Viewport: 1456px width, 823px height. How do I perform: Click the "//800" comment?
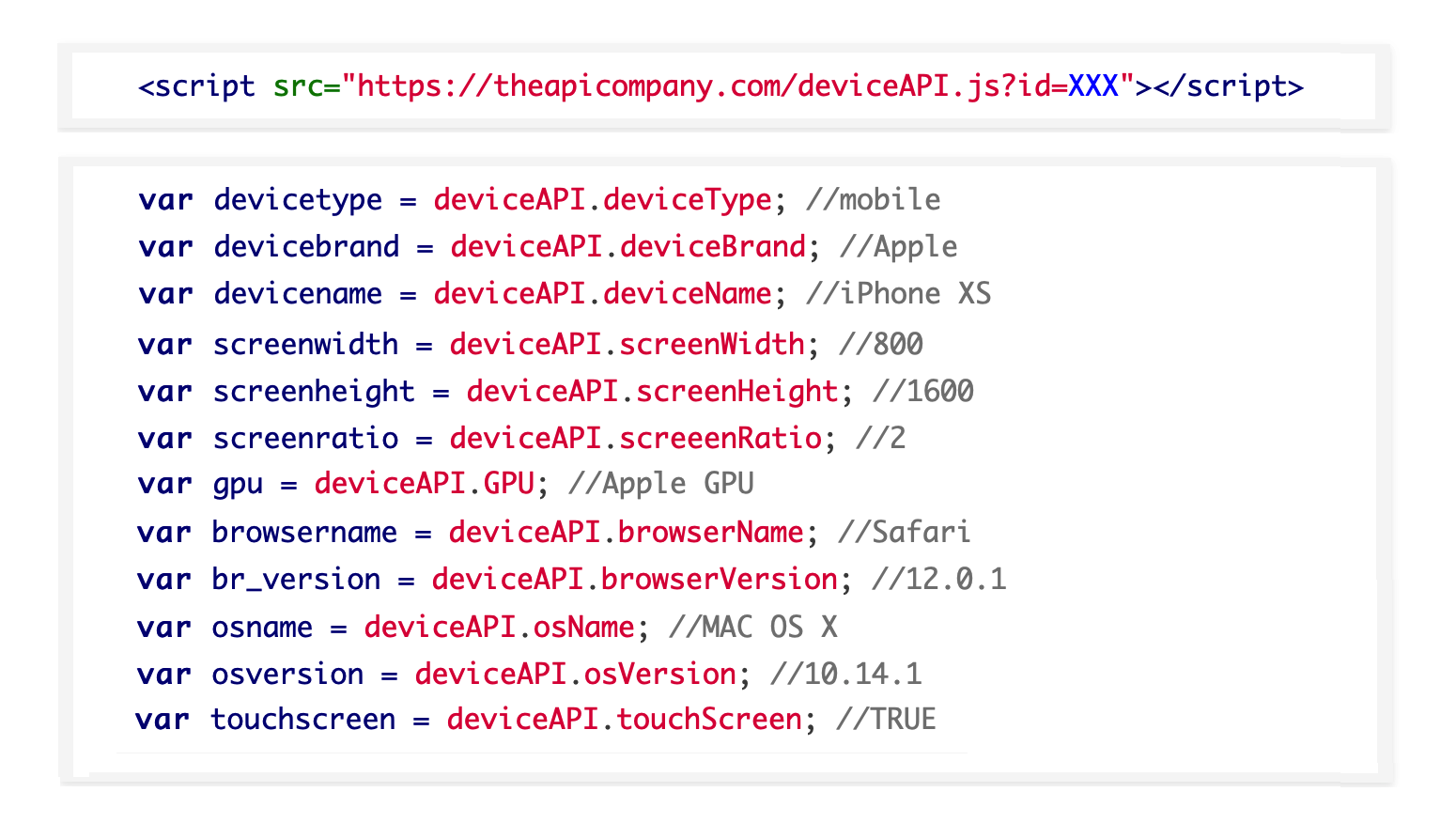point(881,345)
